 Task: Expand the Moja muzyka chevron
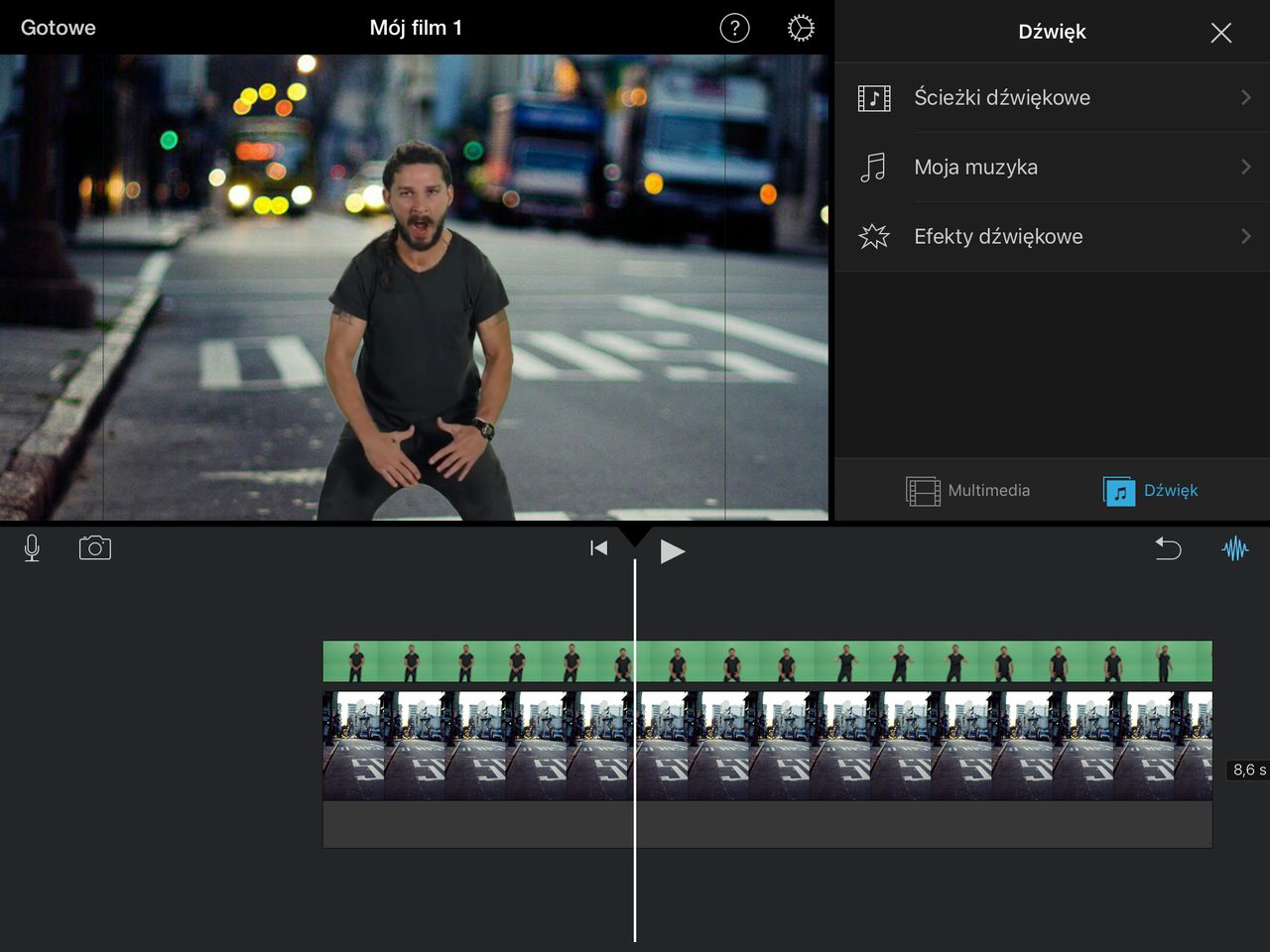[1245, 167]
